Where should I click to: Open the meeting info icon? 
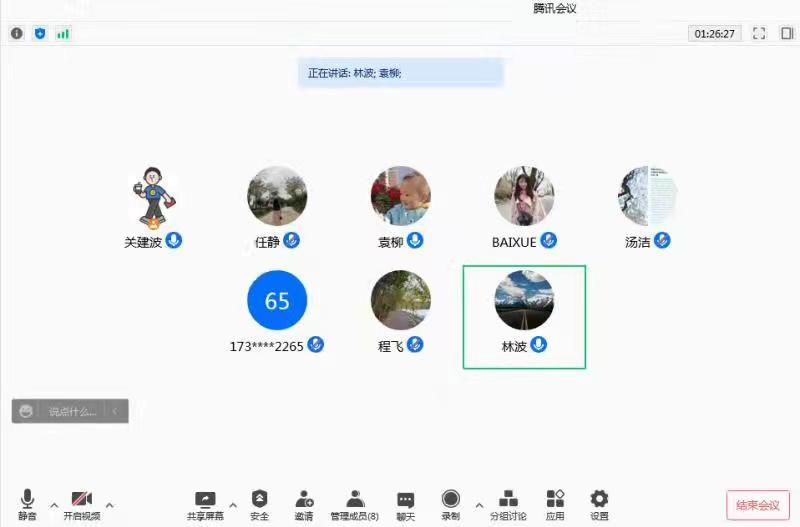click(17, 33)
